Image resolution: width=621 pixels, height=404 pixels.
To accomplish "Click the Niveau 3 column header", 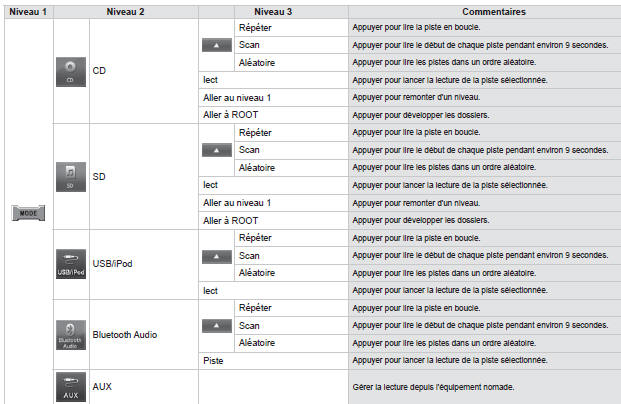I will [x=273, y=12].
